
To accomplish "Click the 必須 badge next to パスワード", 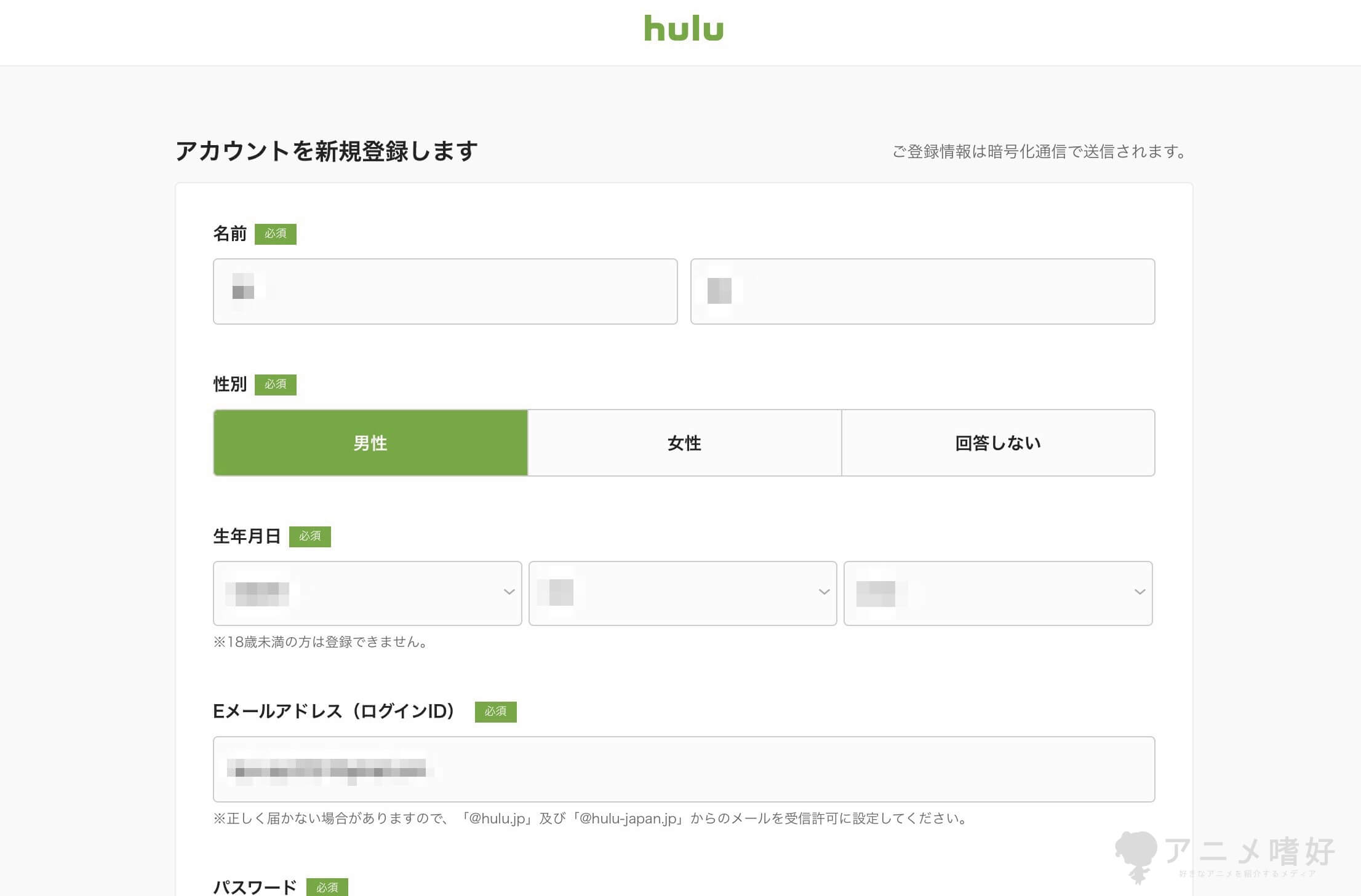I will pos(327,887).
